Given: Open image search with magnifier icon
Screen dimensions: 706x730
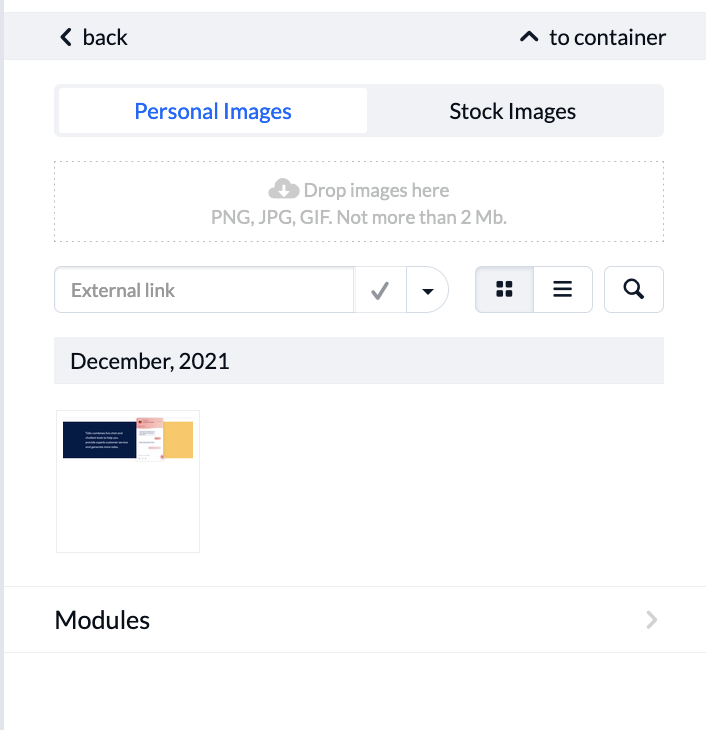Looking at the screenshot, I should point(633,289).
